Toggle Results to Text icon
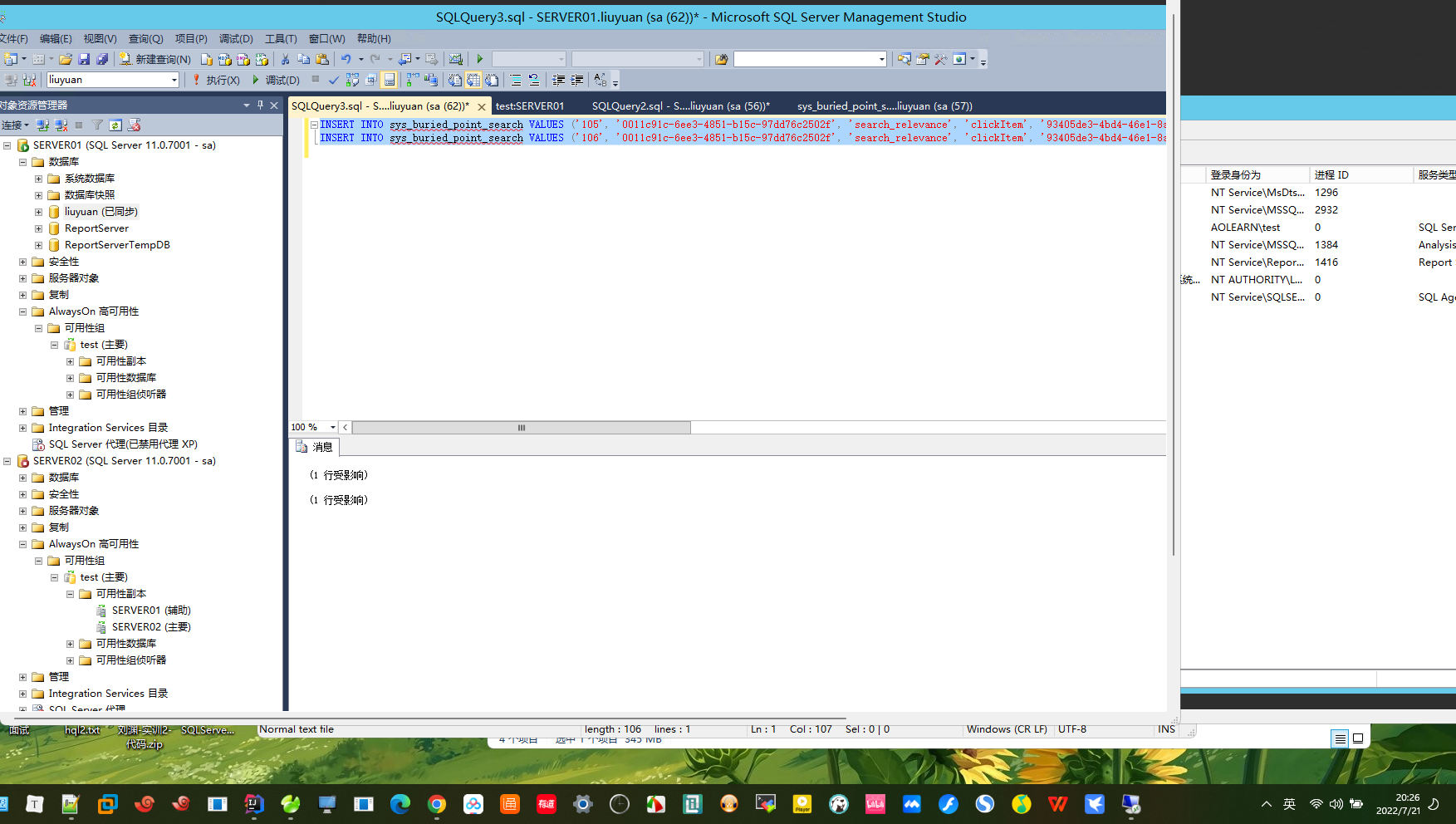This screenshot has width=1456, height=824. point(455,80)
